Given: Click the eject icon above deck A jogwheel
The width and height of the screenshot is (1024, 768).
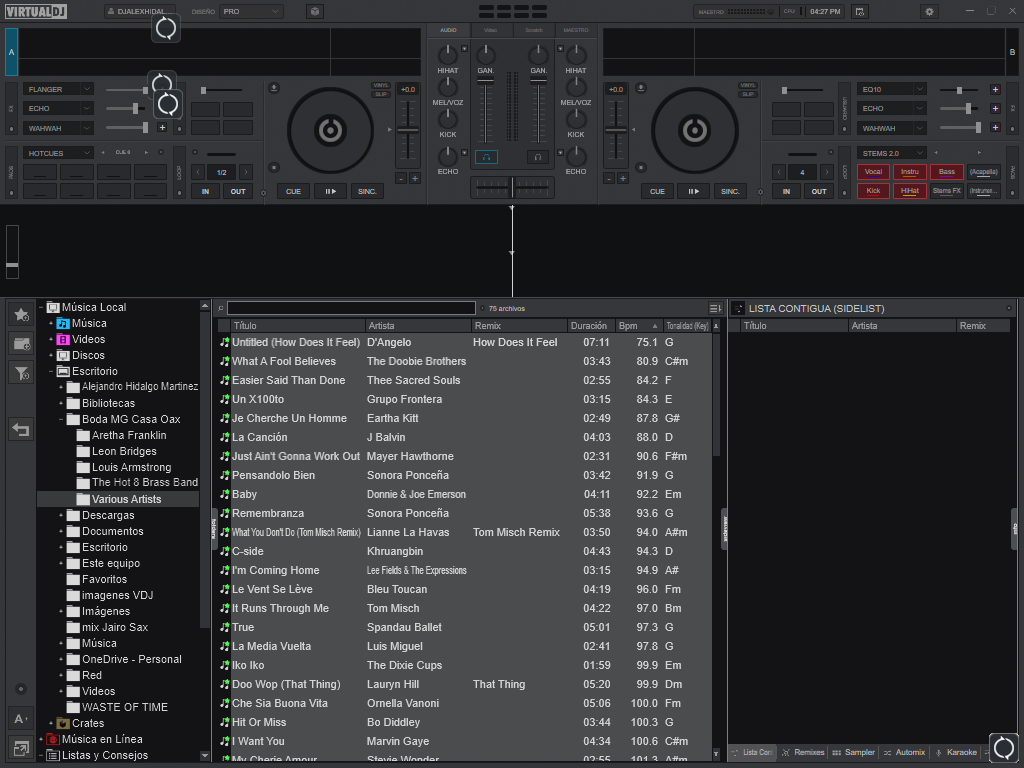Looking at the screenshot, I should pos(274,88).
